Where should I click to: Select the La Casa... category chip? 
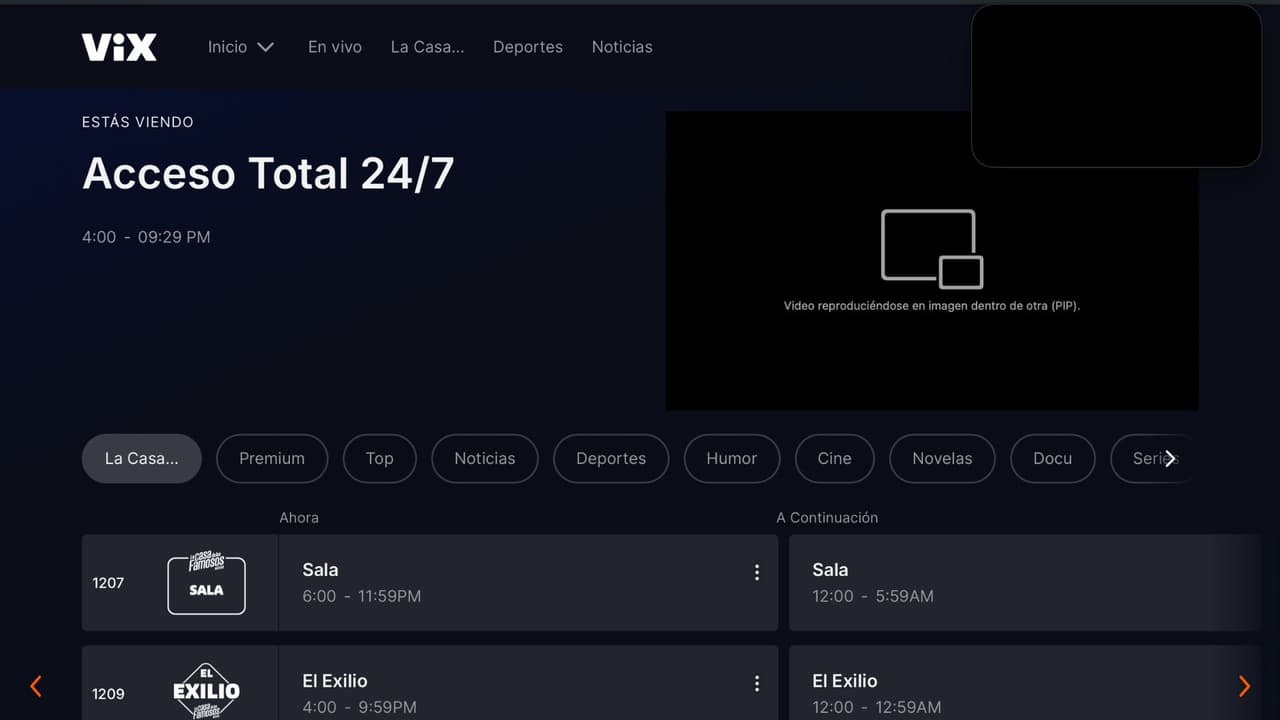pyautogui.click(x=142, y=458)
